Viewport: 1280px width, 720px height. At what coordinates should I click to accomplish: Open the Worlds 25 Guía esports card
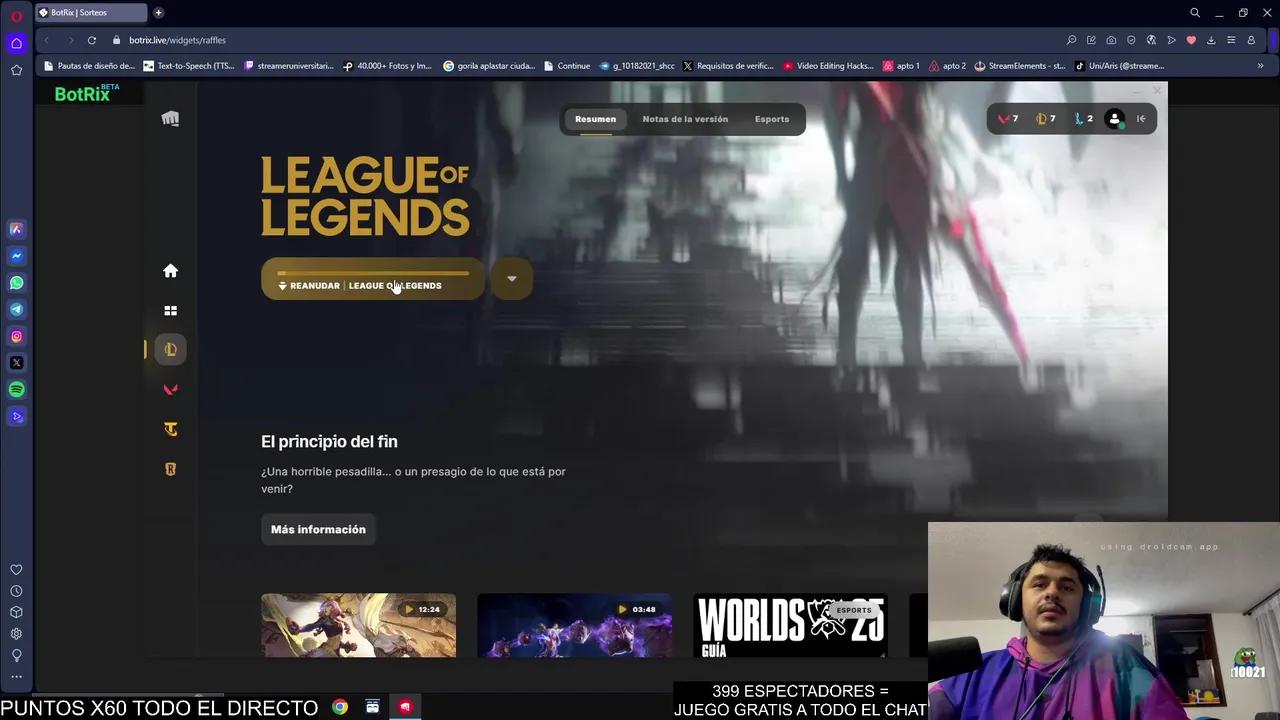coord(790,626)
